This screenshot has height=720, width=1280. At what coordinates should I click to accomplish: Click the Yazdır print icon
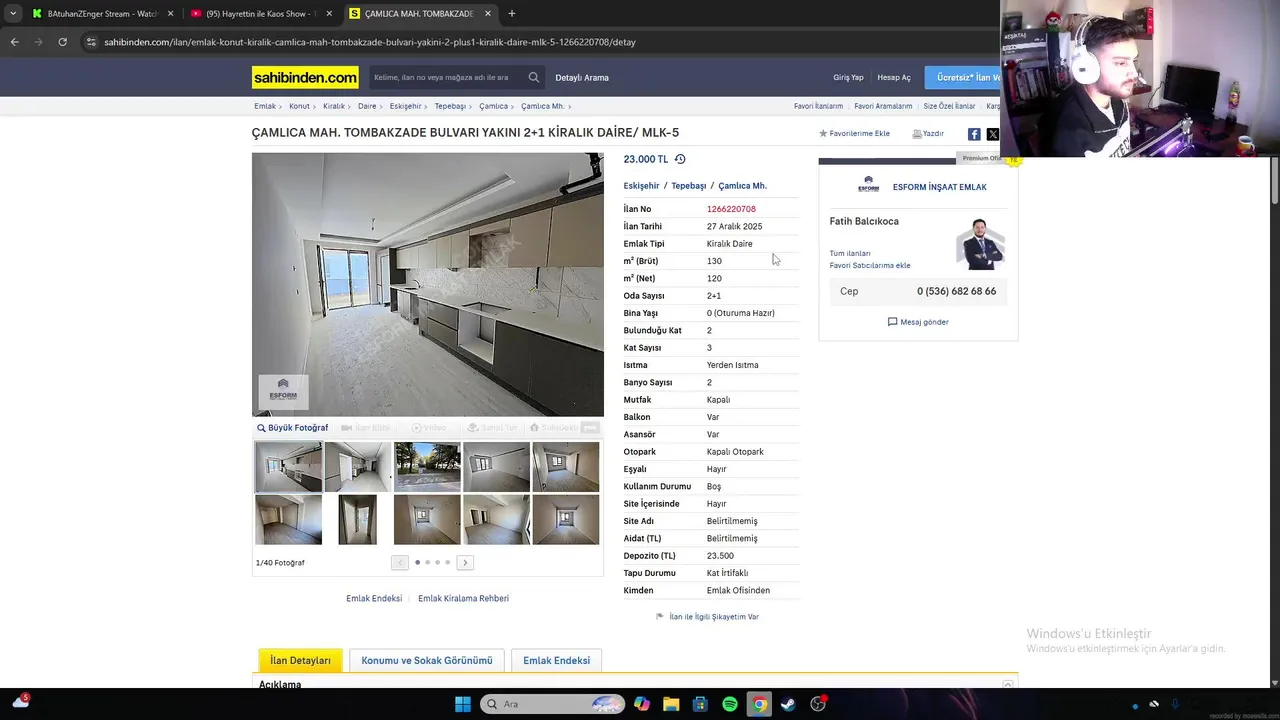[917, 133]
